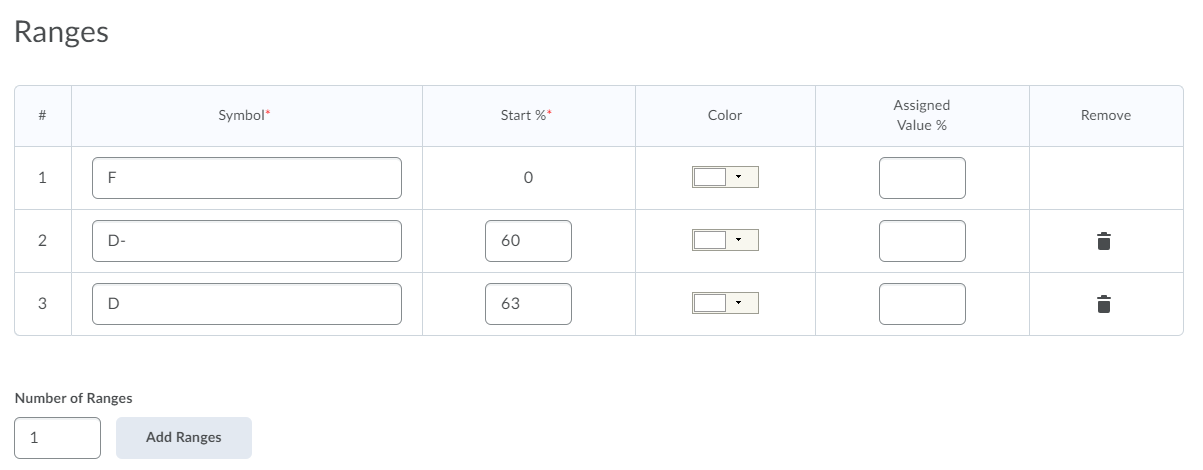This screenshot has height=470, width=1203.
Task: Open color dropdown arrow for F row
Action: tap(739, 177)
